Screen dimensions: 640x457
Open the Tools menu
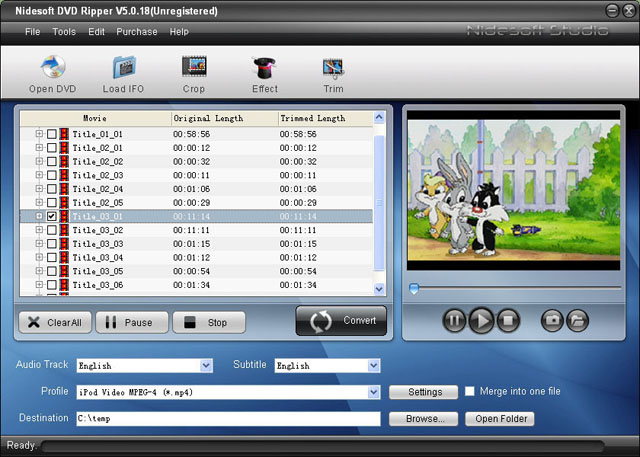tap(64, 32)
